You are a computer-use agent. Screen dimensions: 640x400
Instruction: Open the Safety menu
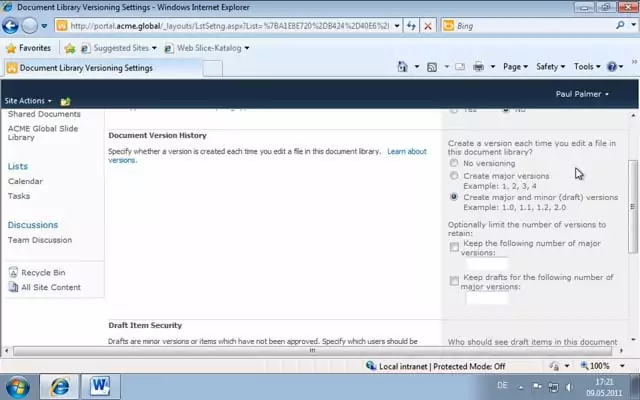point(550,67)
